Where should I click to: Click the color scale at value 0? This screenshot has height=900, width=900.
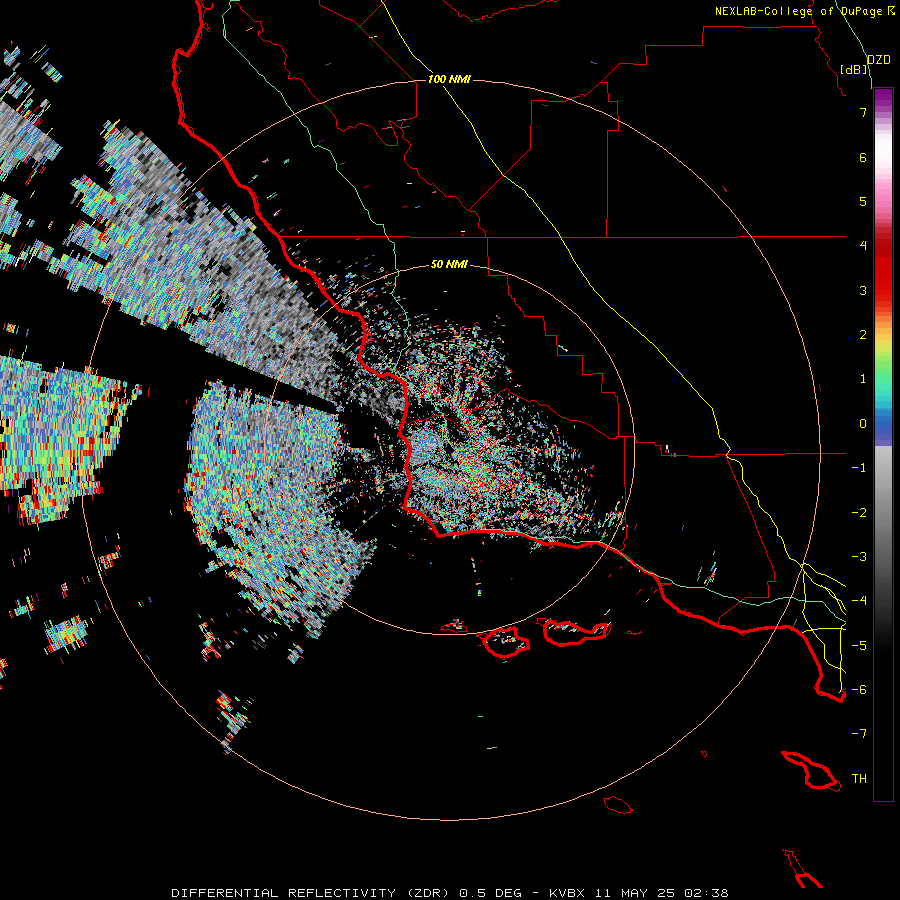point(883,424)
